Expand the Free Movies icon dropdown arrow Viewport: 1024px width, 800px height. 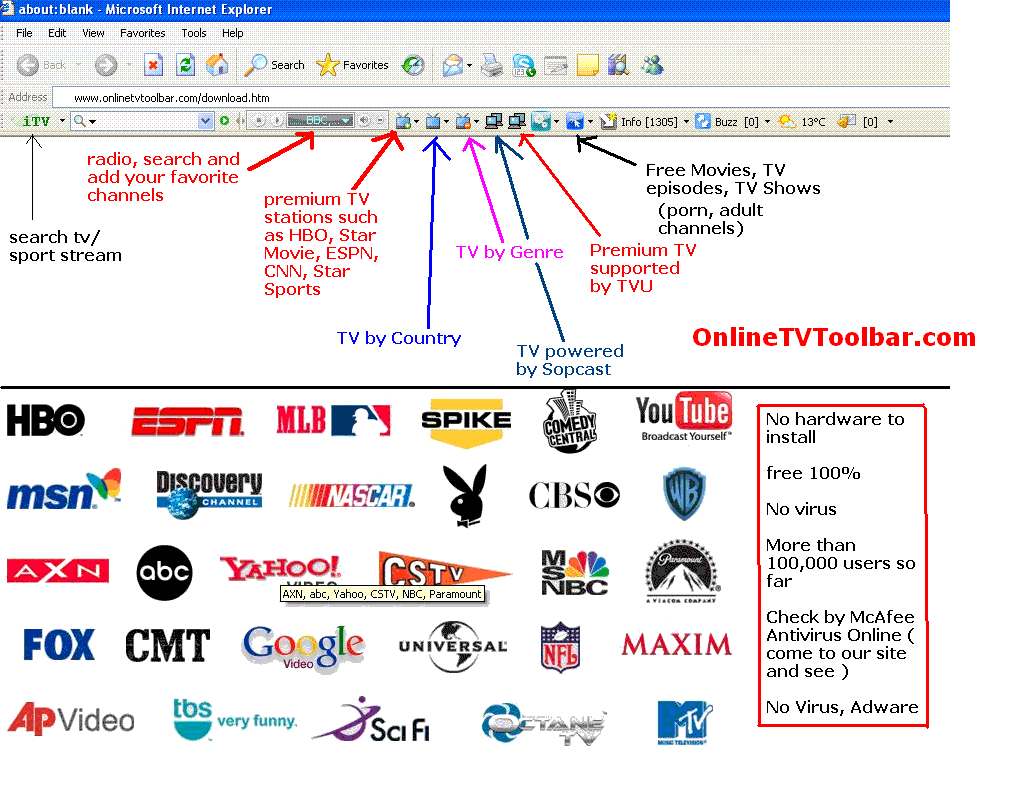590,121
